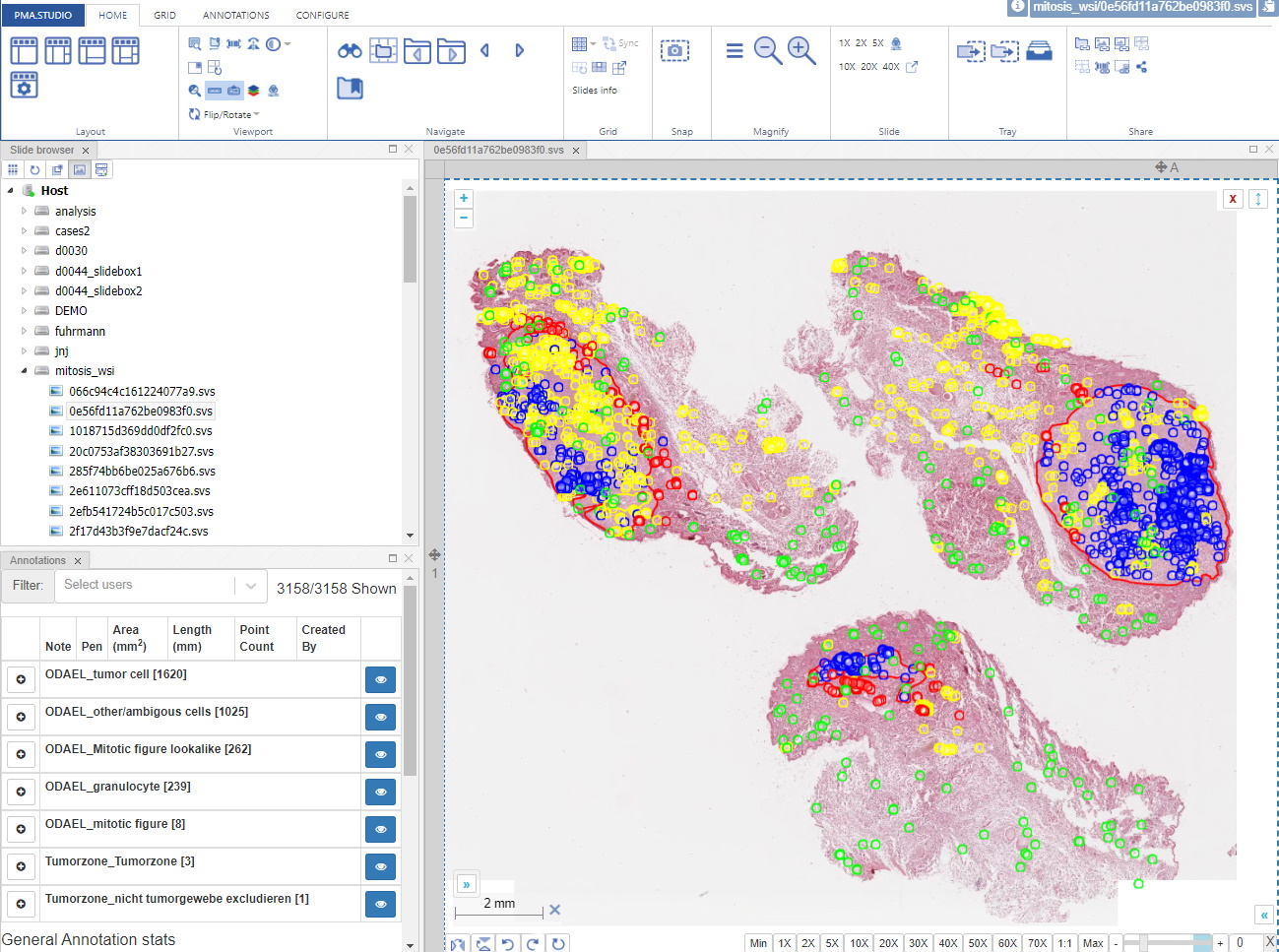This screenshot has width=1279, height=952.
Task: Click the Snap camera capture icon
Action: point(674,51)
